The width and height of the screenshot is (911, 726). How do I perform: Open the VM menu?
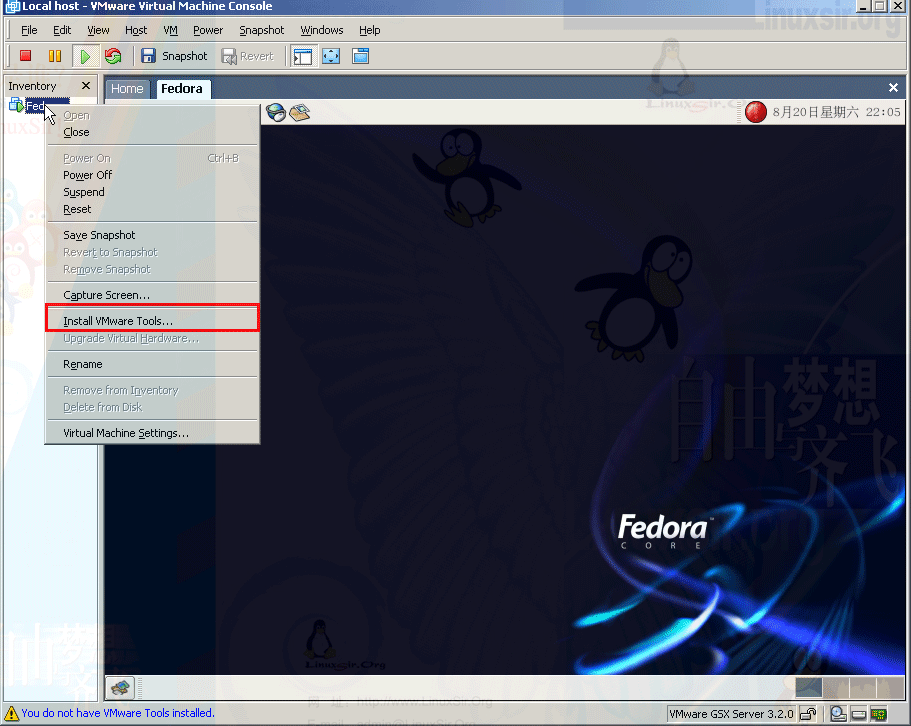pos(170,30)
